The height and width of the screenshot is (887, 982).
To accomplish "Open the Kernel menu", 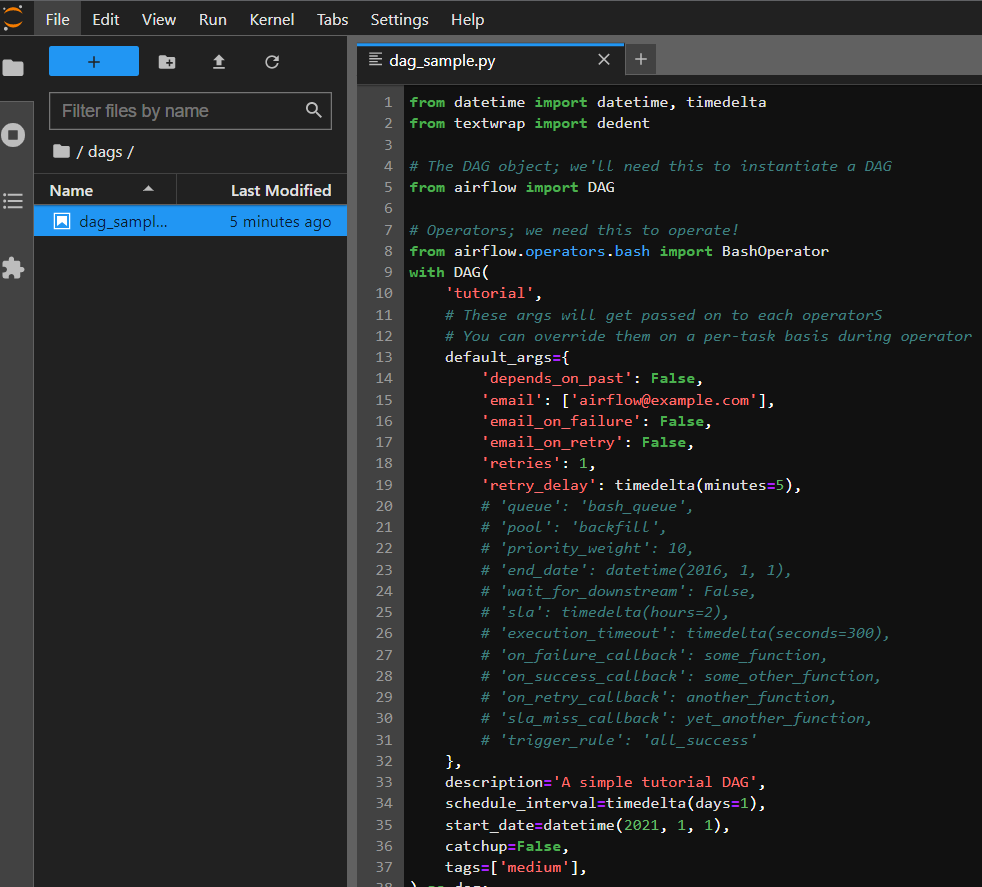I will tap(272, 20).
